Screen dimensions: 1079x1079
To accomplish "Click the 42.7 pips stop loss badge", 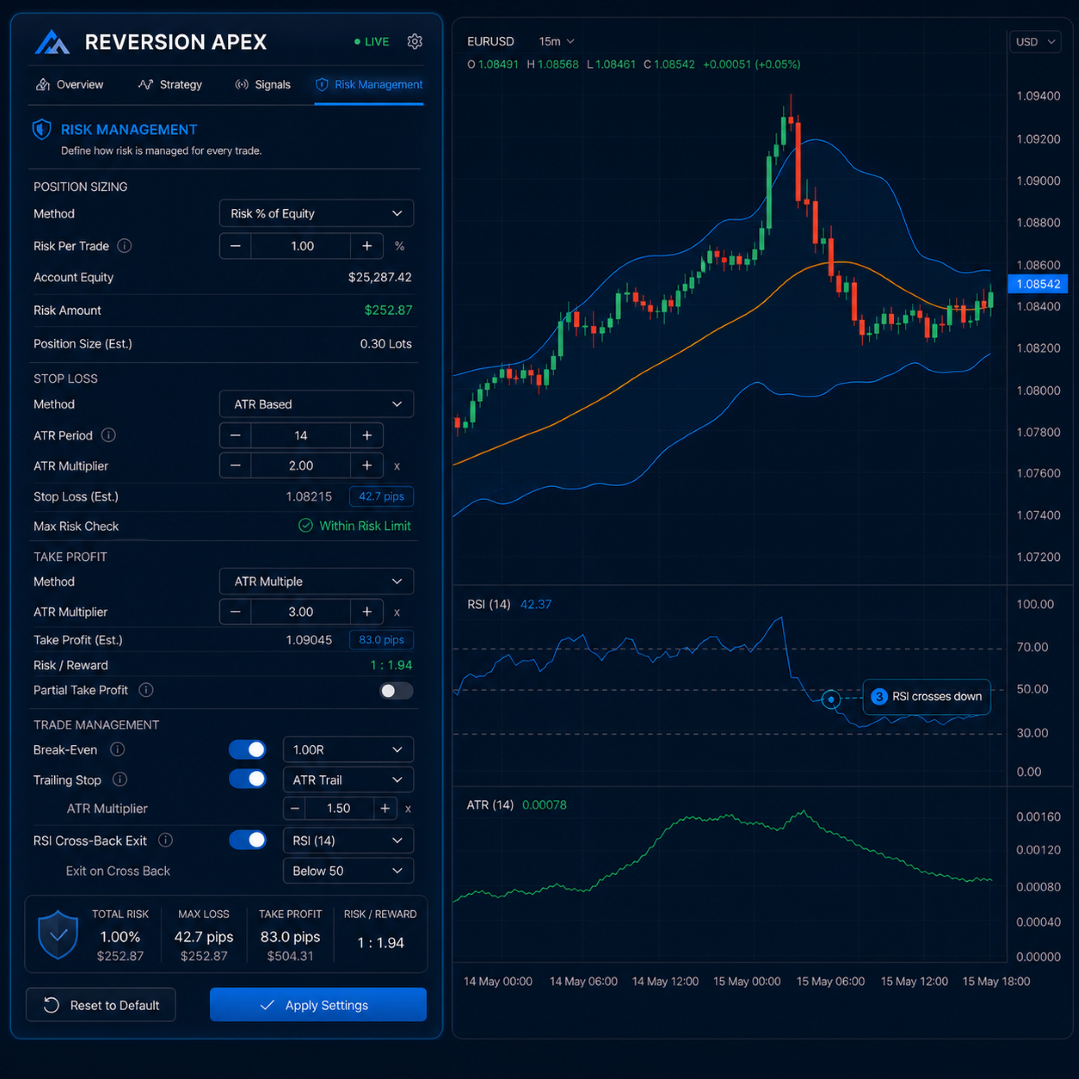I will coord(381,496).
